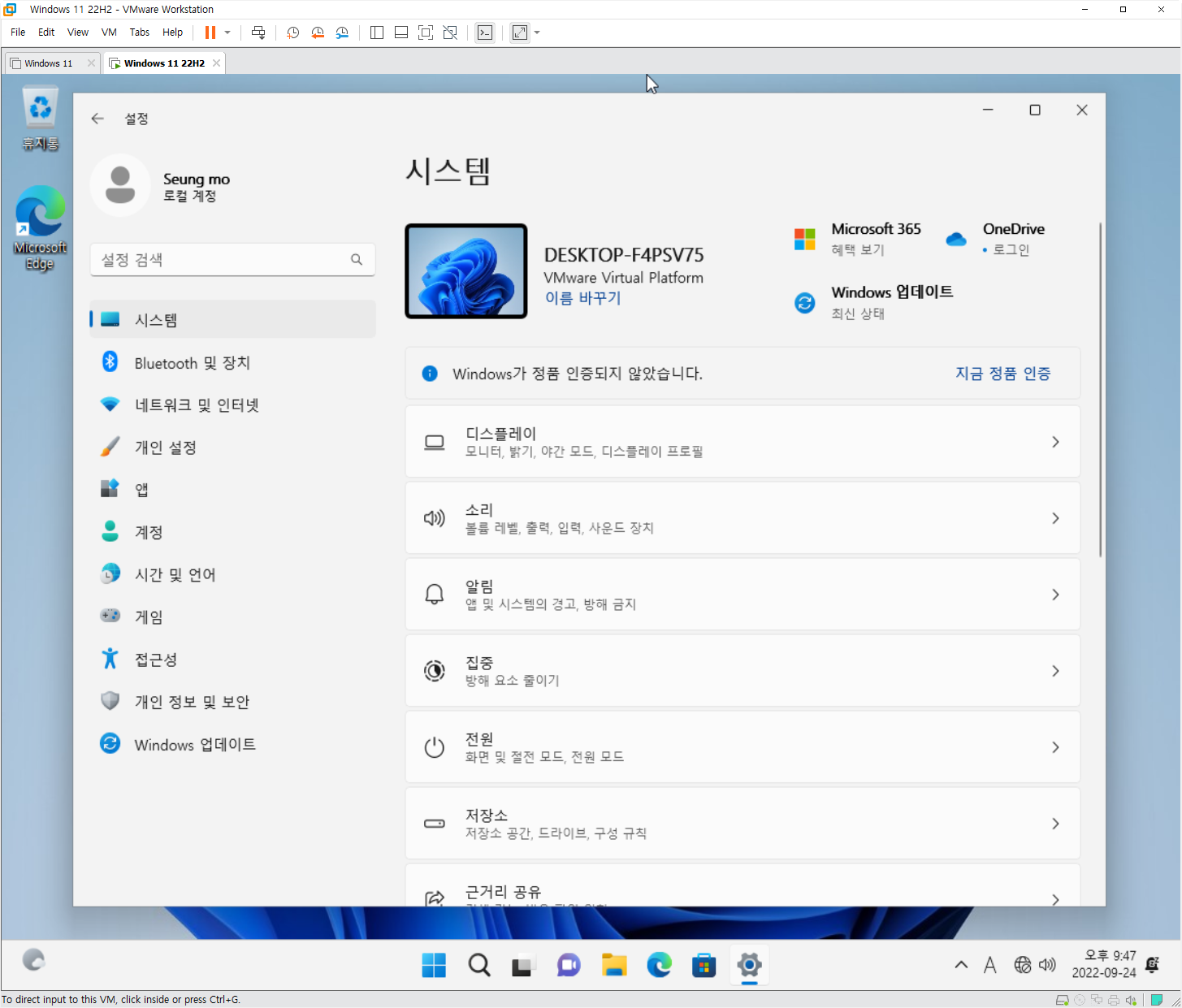Open the 앱 settings category

(232, 489)
